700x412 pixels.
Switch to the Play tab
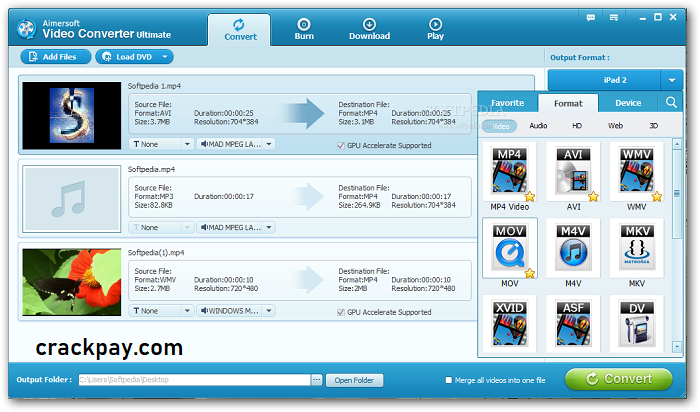tap(435, 30)
